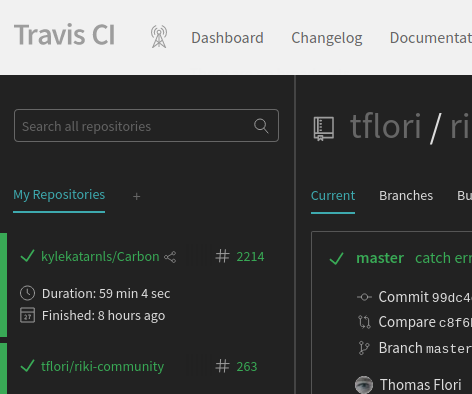472x394 pixels.
Task: Add a repository with plus icon
Action: point(136,197)
